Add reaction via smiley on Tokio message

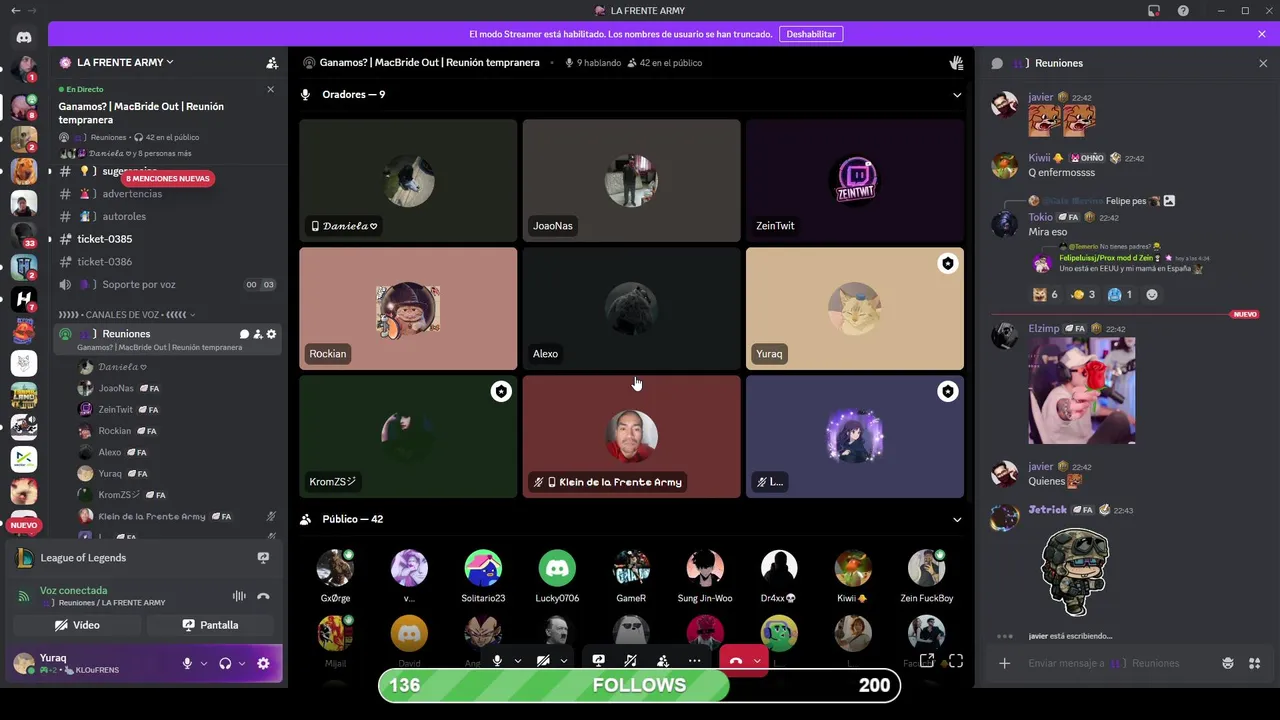pos(1152,295)
